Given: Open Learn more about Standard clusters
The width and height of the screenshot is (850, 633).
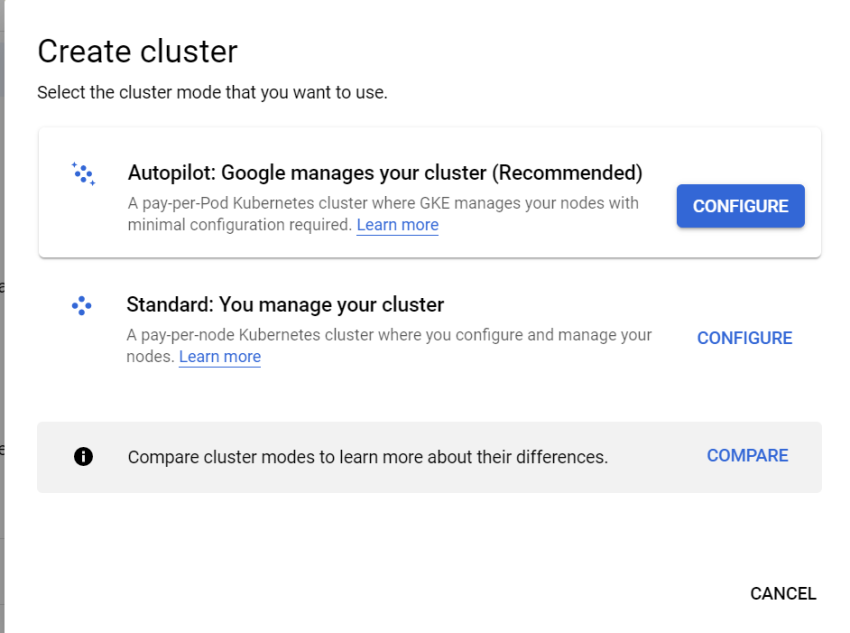Looking at the screenshot, I should 220,356.
